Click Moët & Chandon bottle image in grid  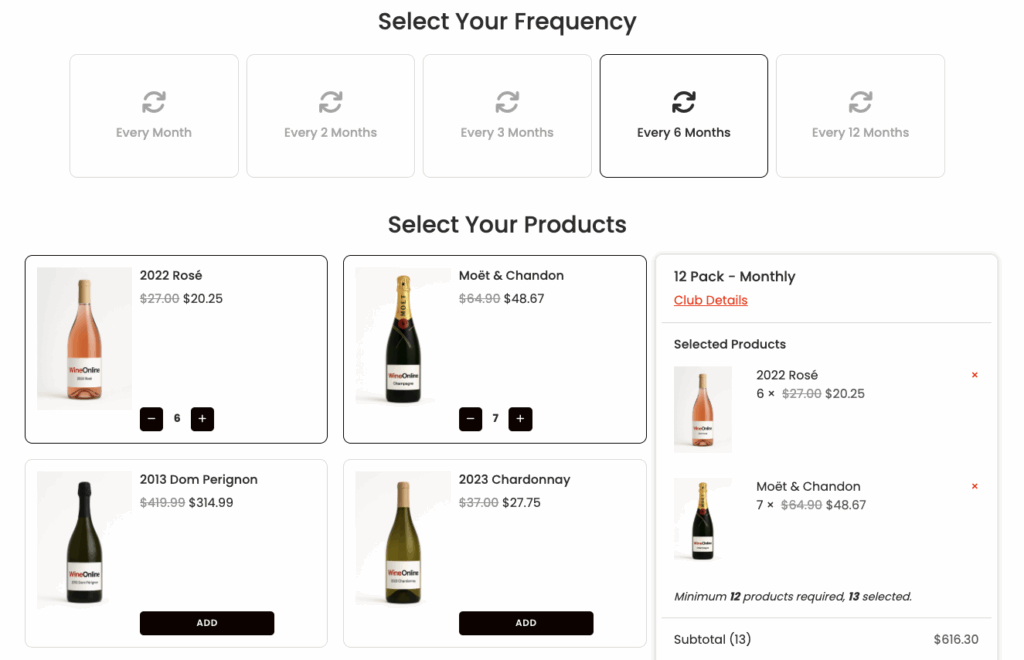(x=403, y=338)
